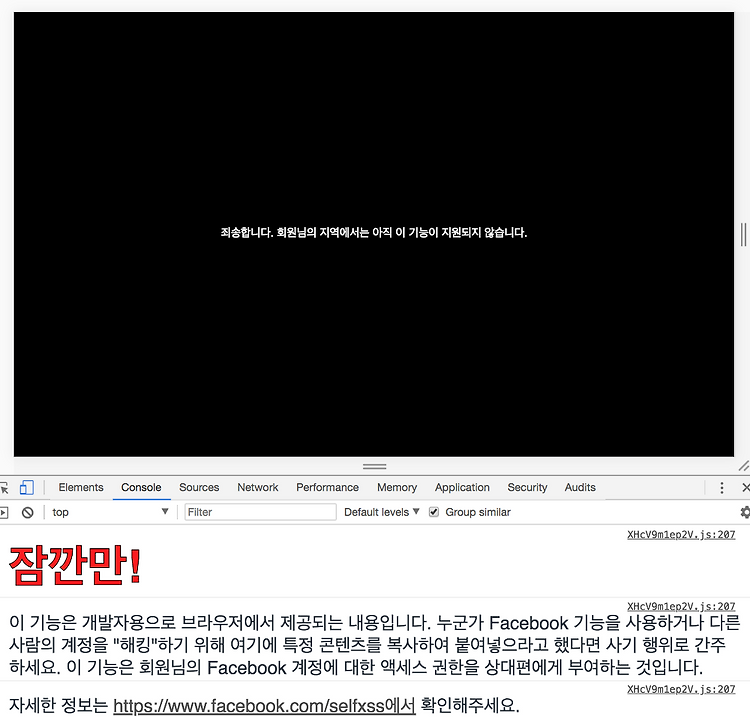Open source link above the 자세한 정보는 line

pos(681,689)
